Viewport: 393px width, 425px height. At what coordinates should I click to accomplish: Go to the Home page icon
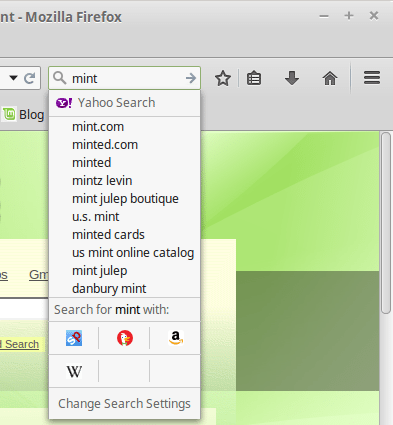(x=330, y=79)
